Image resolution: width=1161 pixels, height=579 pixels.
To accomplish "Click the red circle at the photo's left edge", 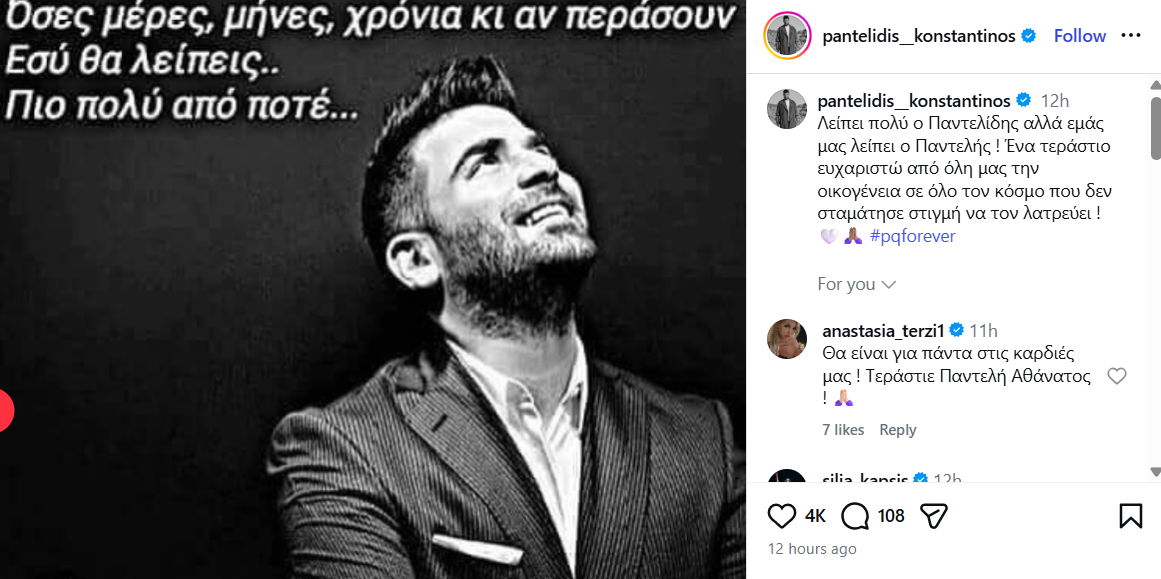I will [5, 410].
